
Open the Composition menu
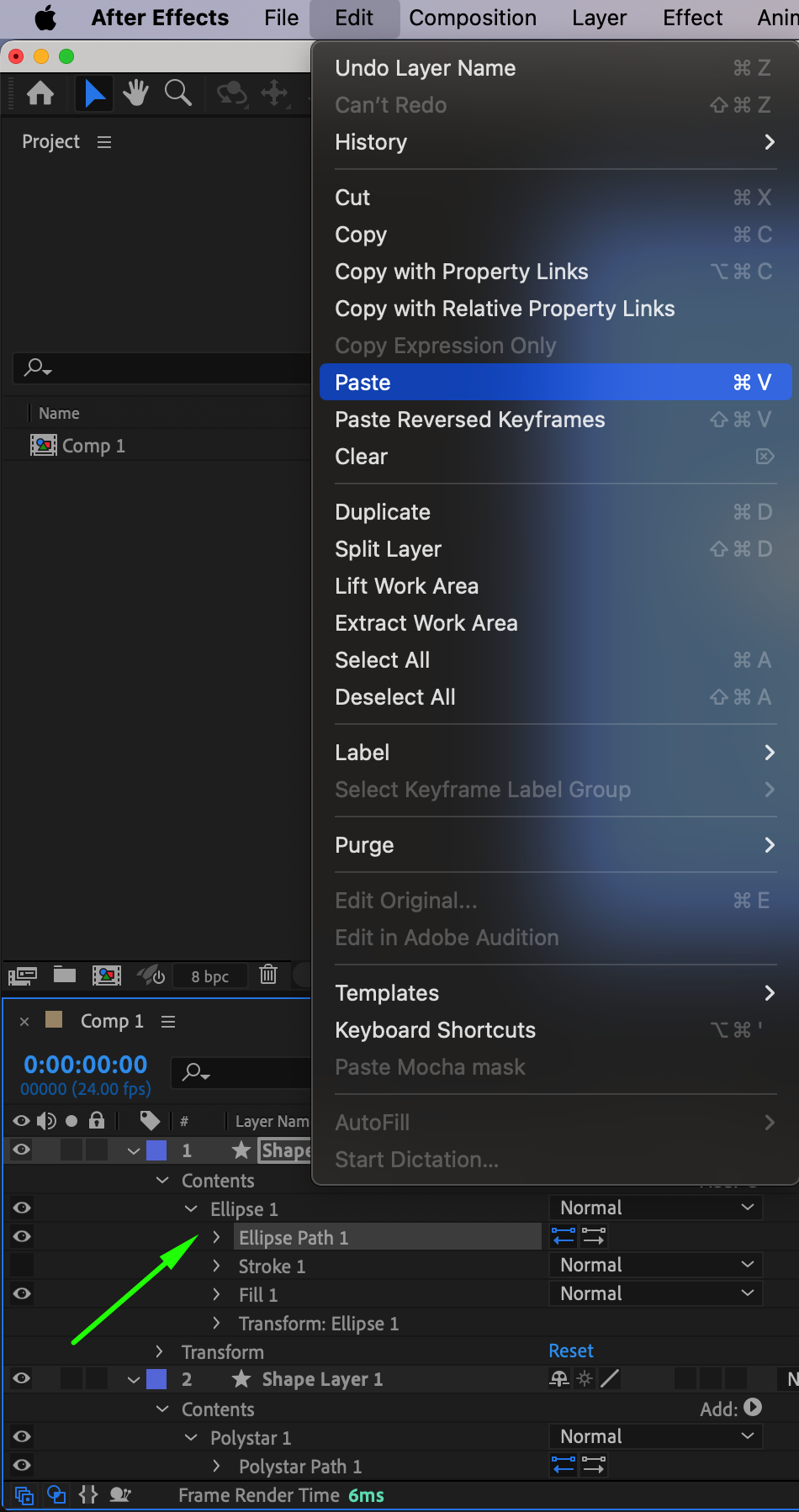pyautogui.click(x=473, y=18)
